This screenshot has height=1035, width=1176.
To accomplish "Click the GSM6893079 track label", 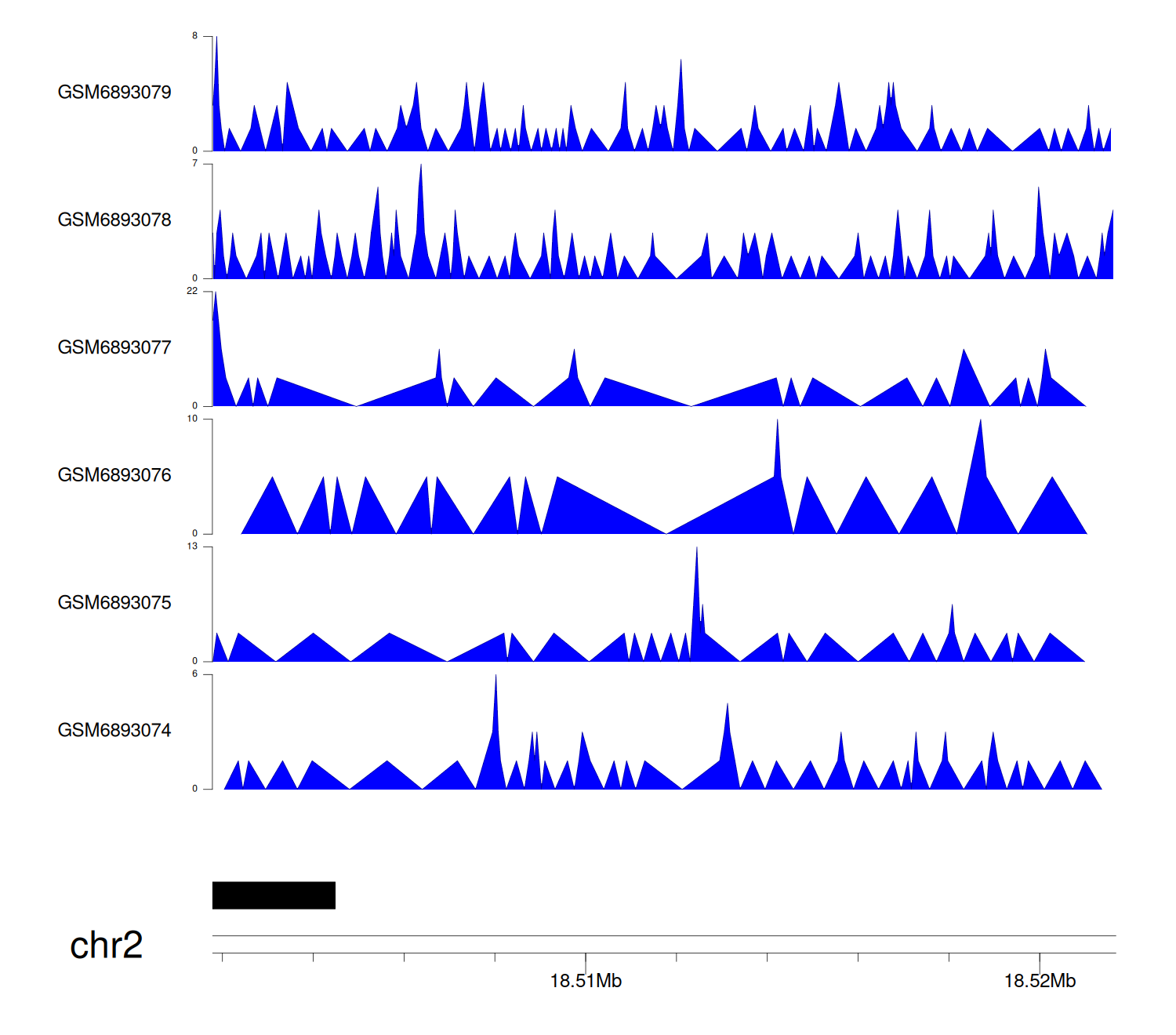I will (x=114, y=93).
